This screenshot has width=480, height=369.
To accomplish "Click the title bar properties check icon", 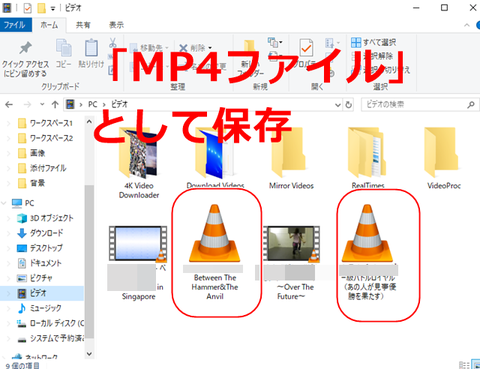I will point(27,8).
